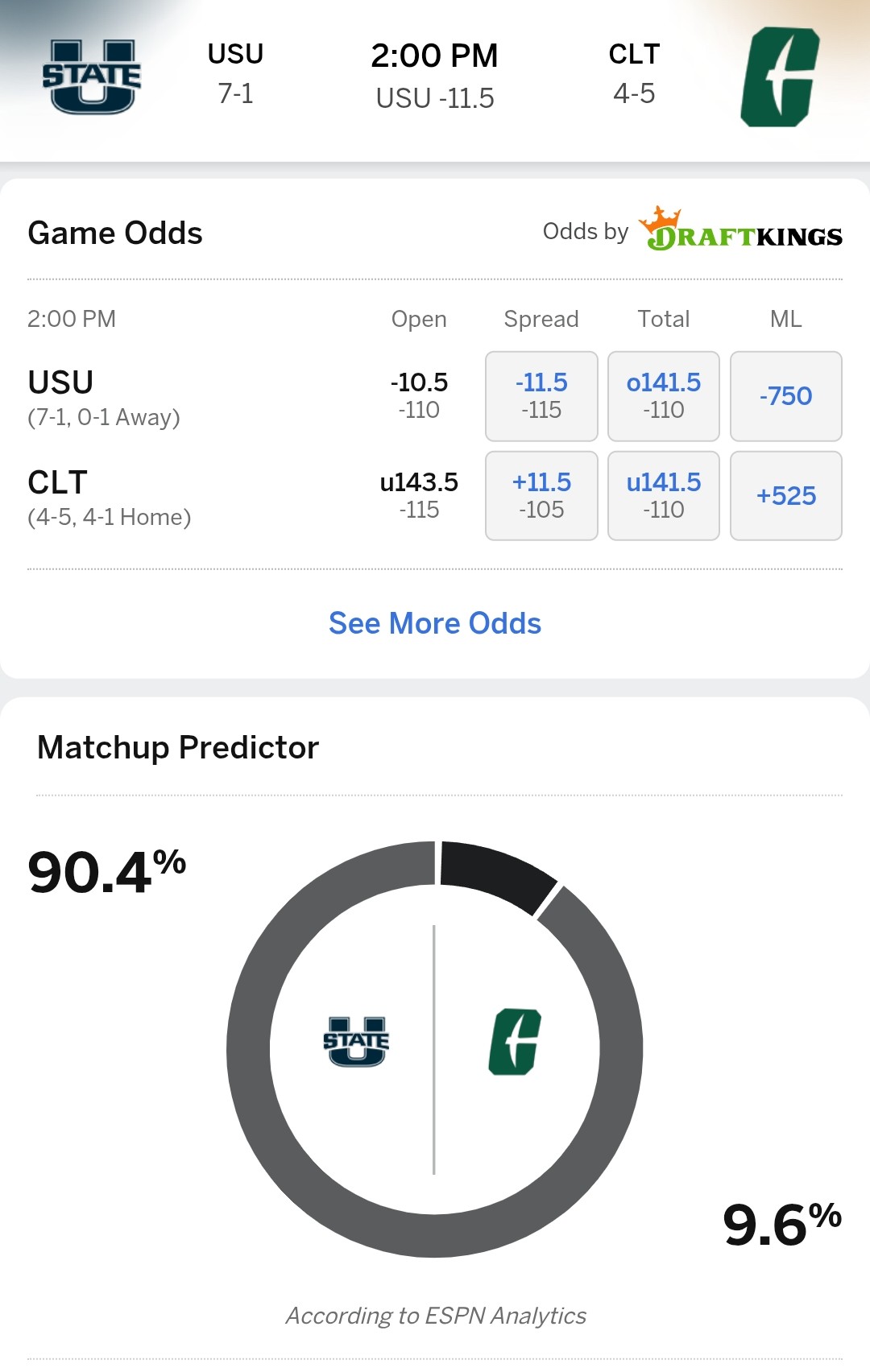Tap the 2:00 PM game time header
870x1372 pixels.
coord(435,56)
